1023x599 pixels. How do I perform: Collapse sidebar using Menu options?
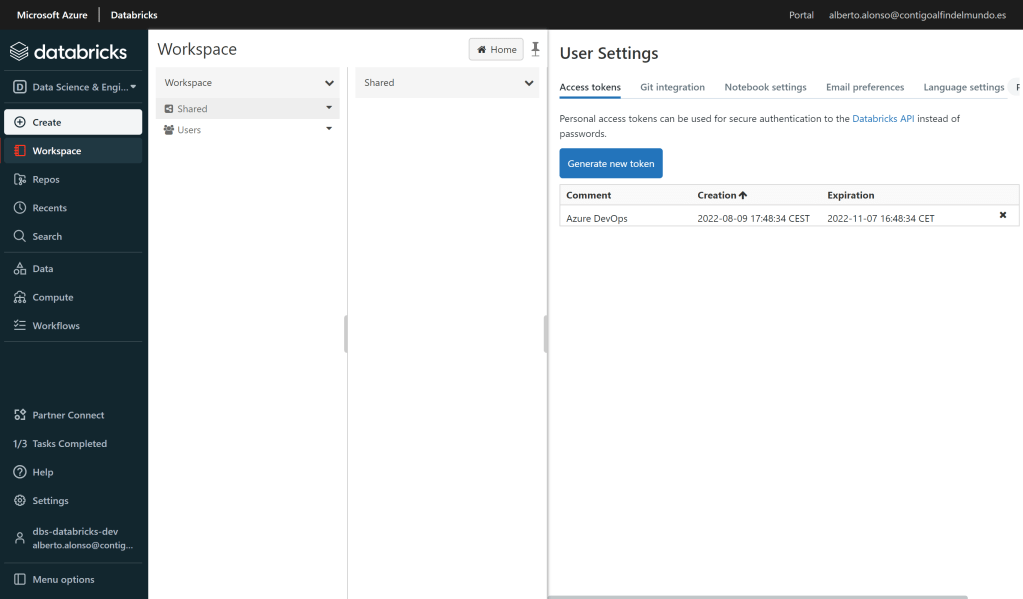point(63,580)
